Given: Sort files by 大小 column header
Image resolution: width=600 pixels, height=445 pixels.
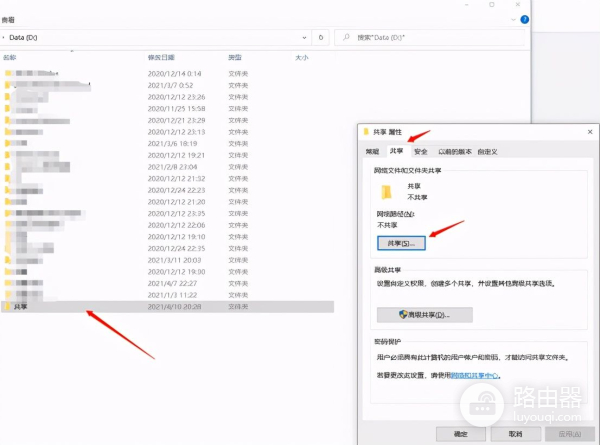Looking at the screenshot, I should click(x=302, y=57).
